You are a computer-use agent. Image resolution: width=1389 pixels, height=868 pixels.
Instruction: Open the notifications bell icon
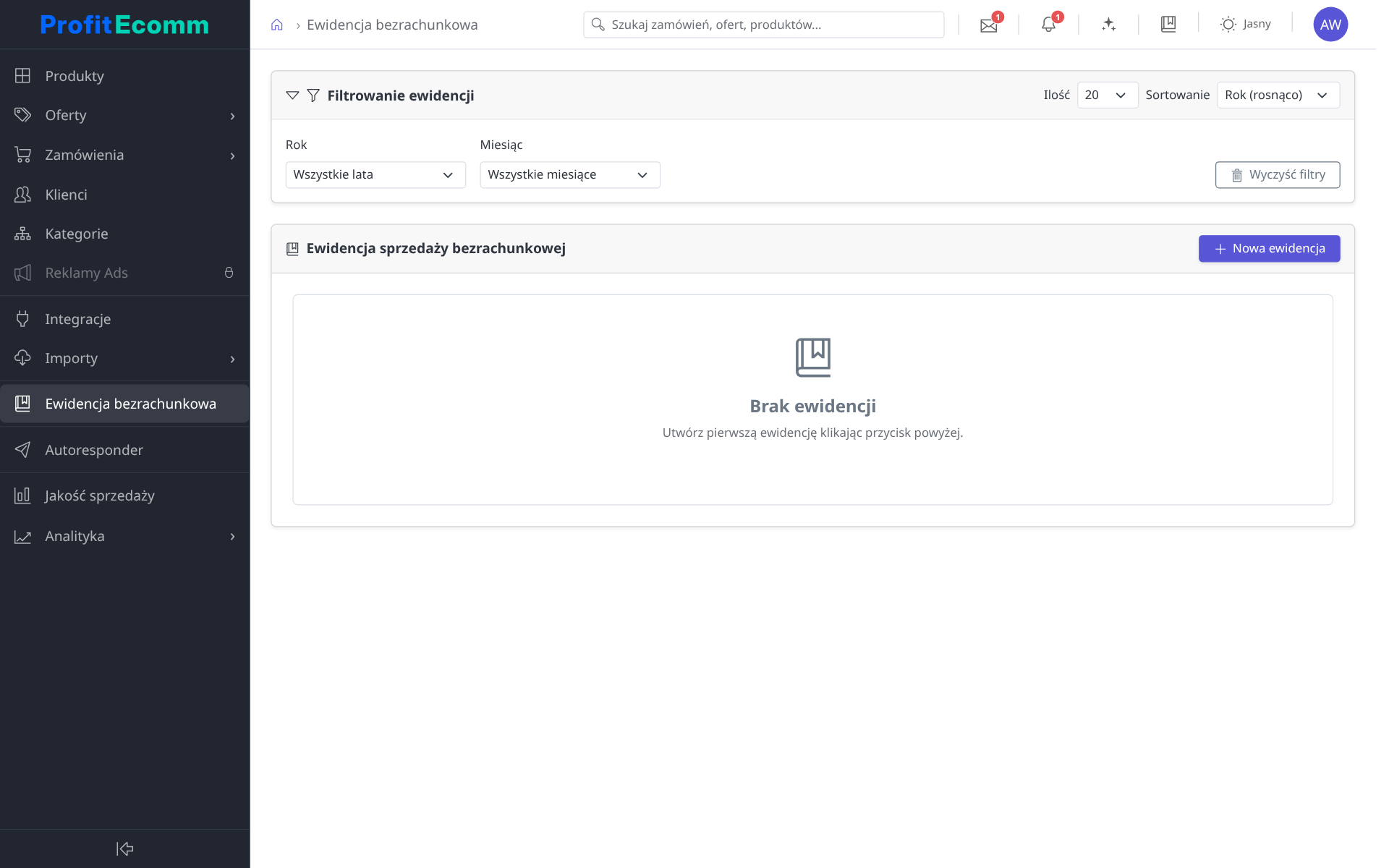tap(1048, 25)
